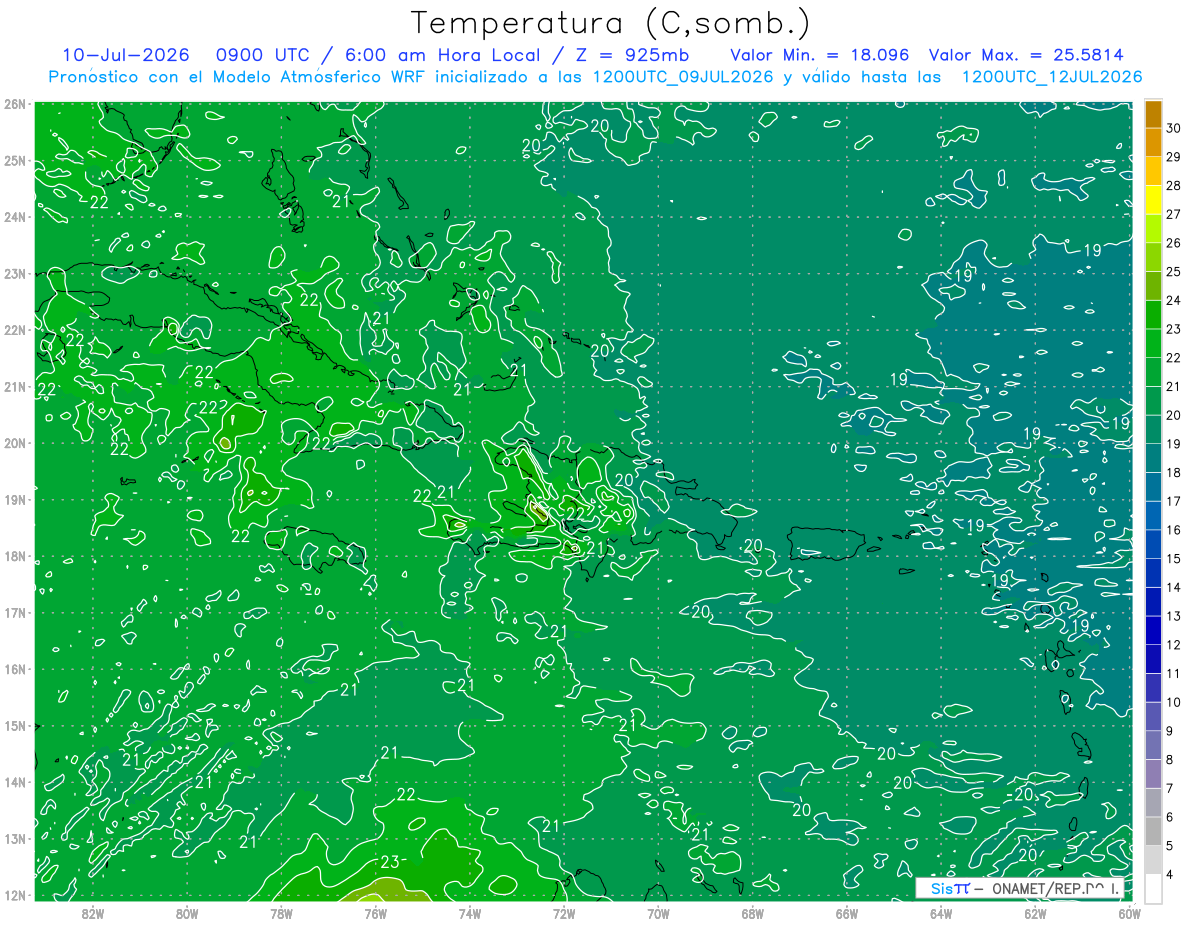This screenshot has width=1200, height=927.
Task: Click the '16N' latitude axis label
Action: [x=15, y=669]
